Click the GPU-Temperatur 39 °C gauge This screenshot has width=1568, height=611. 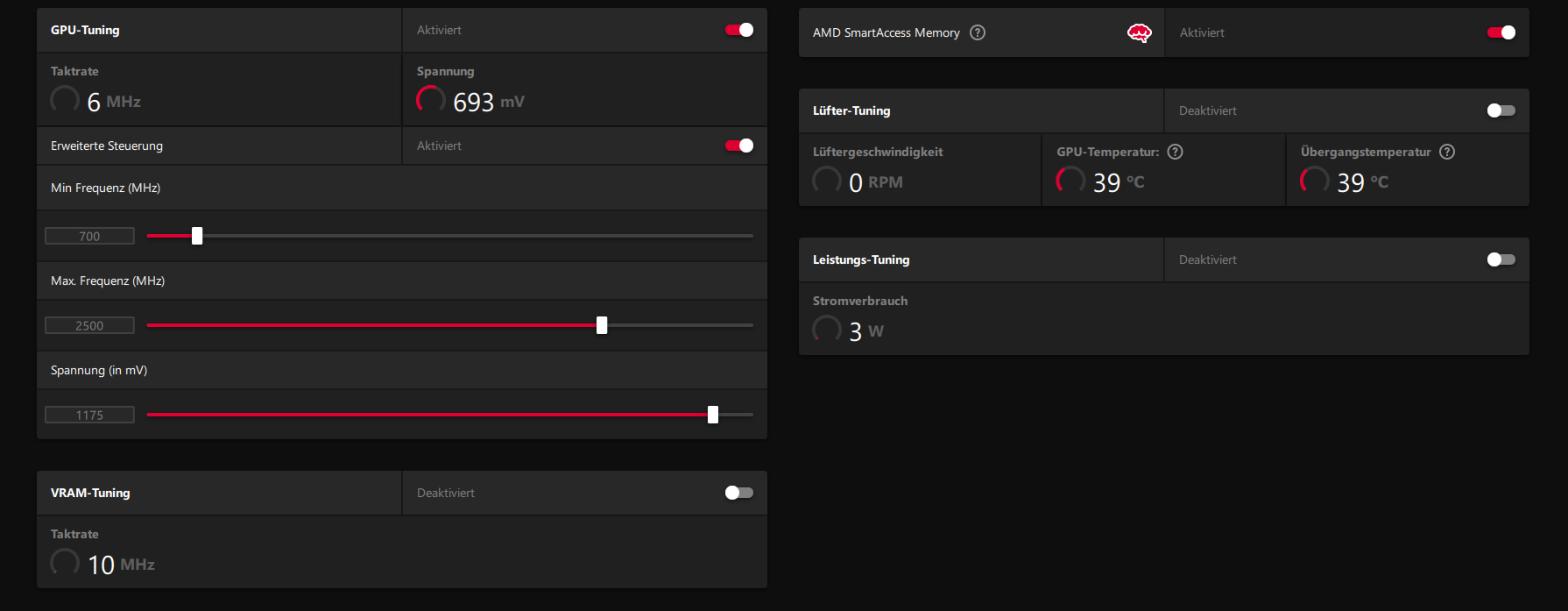[1070, 181]
